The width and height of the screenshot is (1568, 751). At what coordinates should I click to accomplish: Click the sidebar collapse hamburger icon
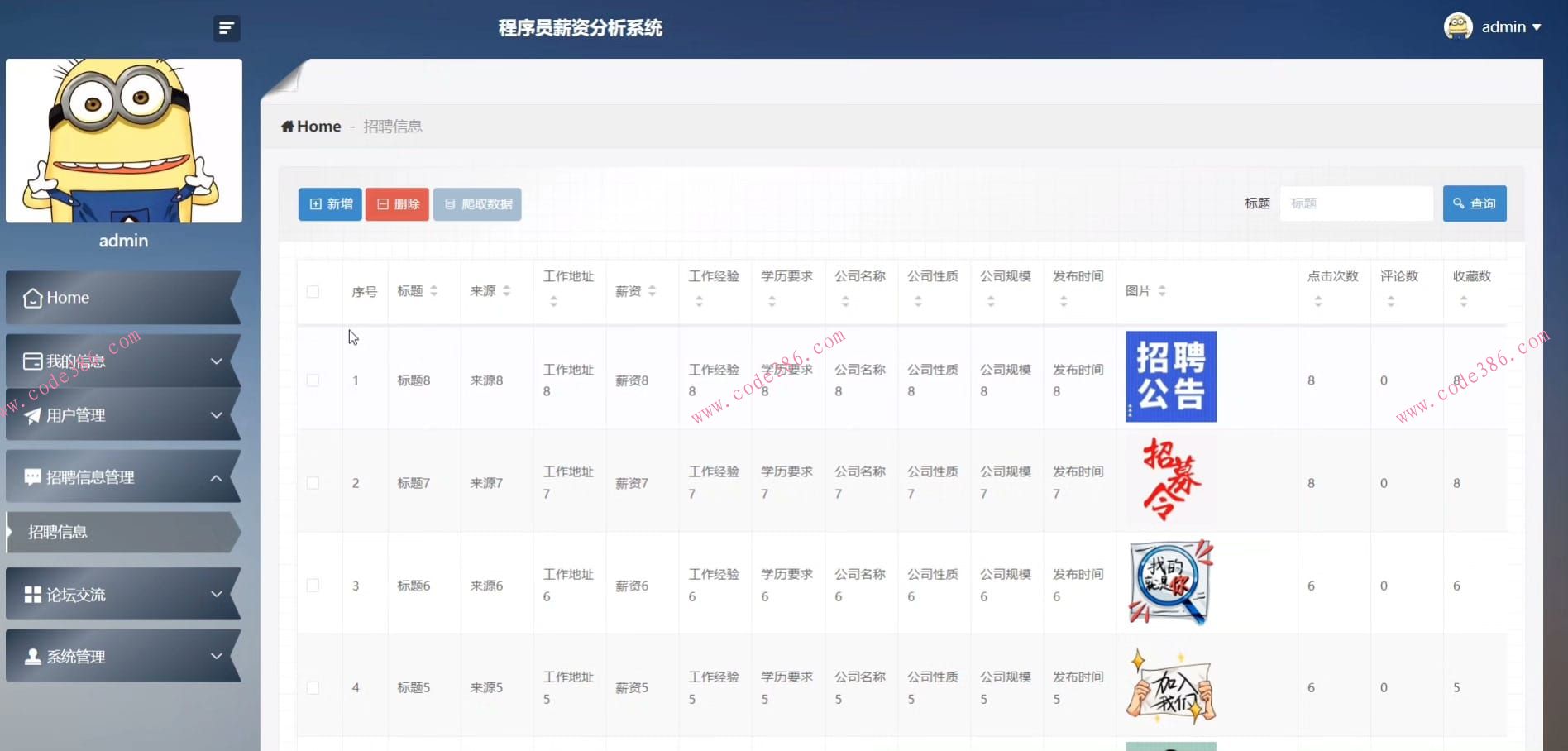226,27
